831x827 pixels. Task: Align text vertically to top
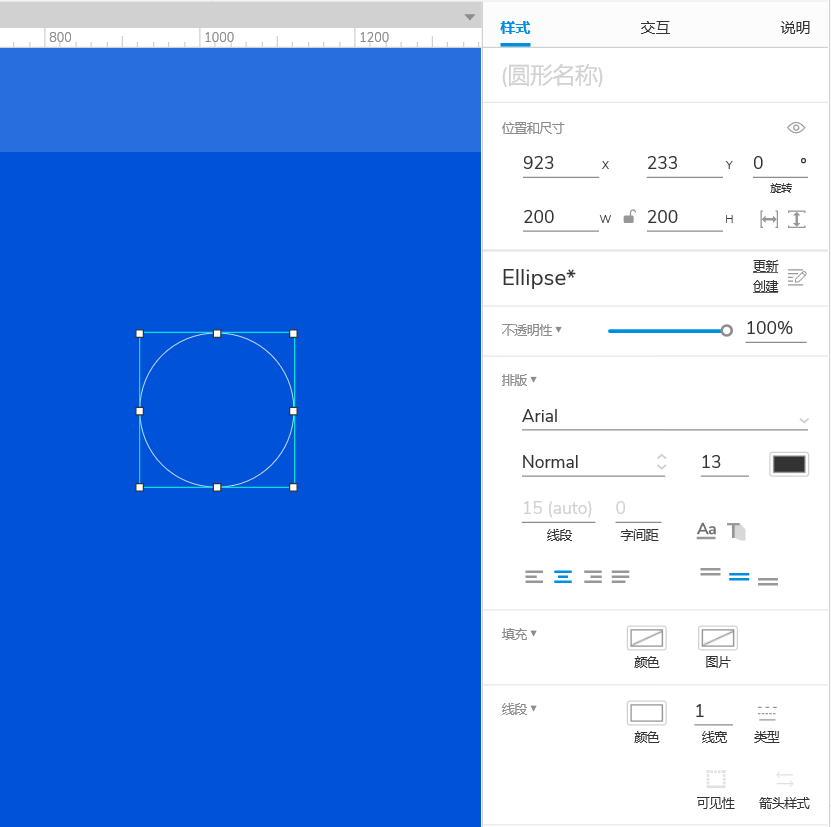pyautogui.click(x=710, y=571)
